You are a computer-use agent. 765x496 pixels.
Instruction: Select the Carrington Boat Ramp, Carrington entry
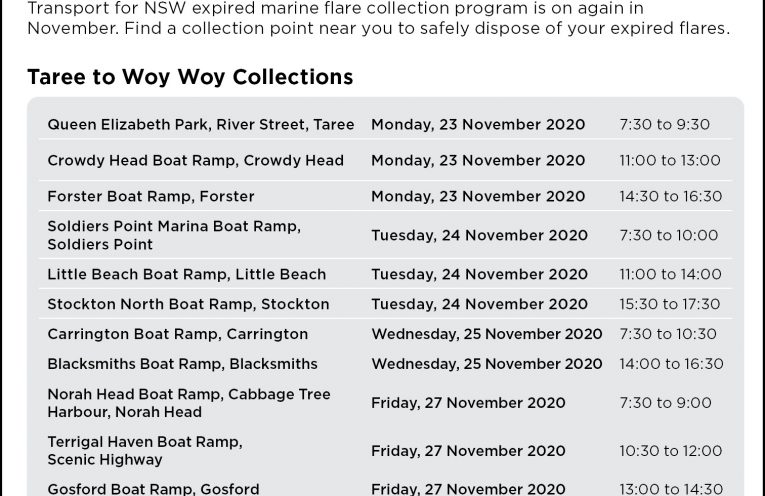177,334
